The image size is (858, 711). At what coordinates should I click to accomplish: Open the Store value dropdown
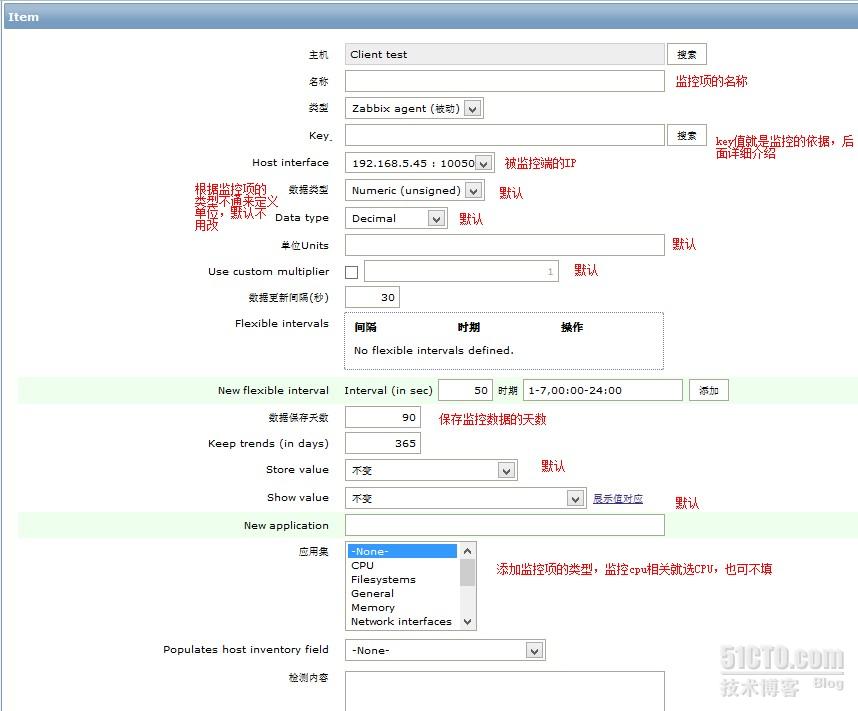[431, 470]
